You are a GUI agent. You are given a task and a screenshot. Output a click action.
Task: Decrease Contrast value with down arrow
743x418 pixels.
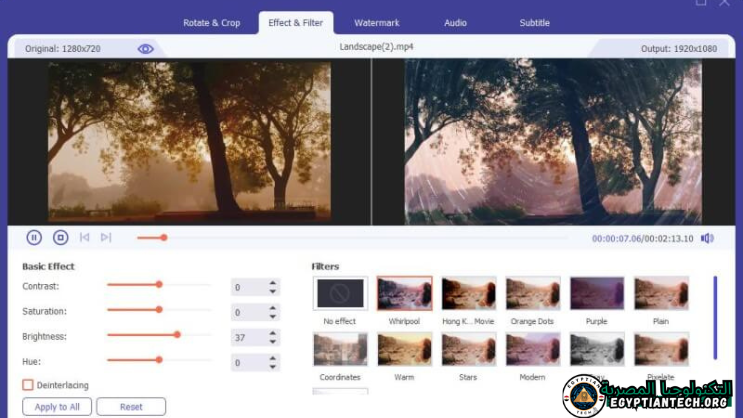click(x=272, y=291)
